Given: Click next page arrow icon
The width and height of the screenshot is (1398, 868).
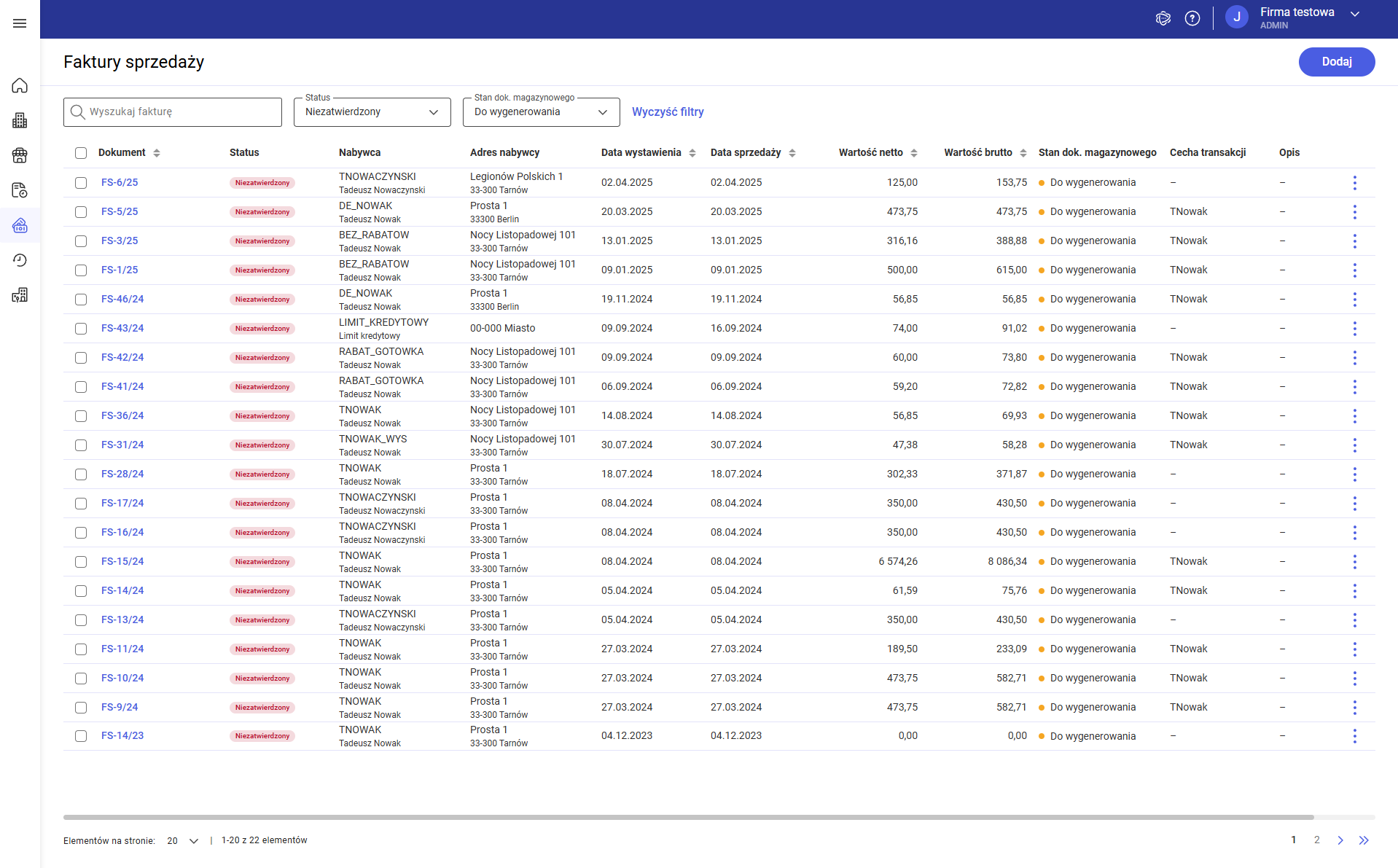Looking at the screenshot, I should tap(1340, 840).
